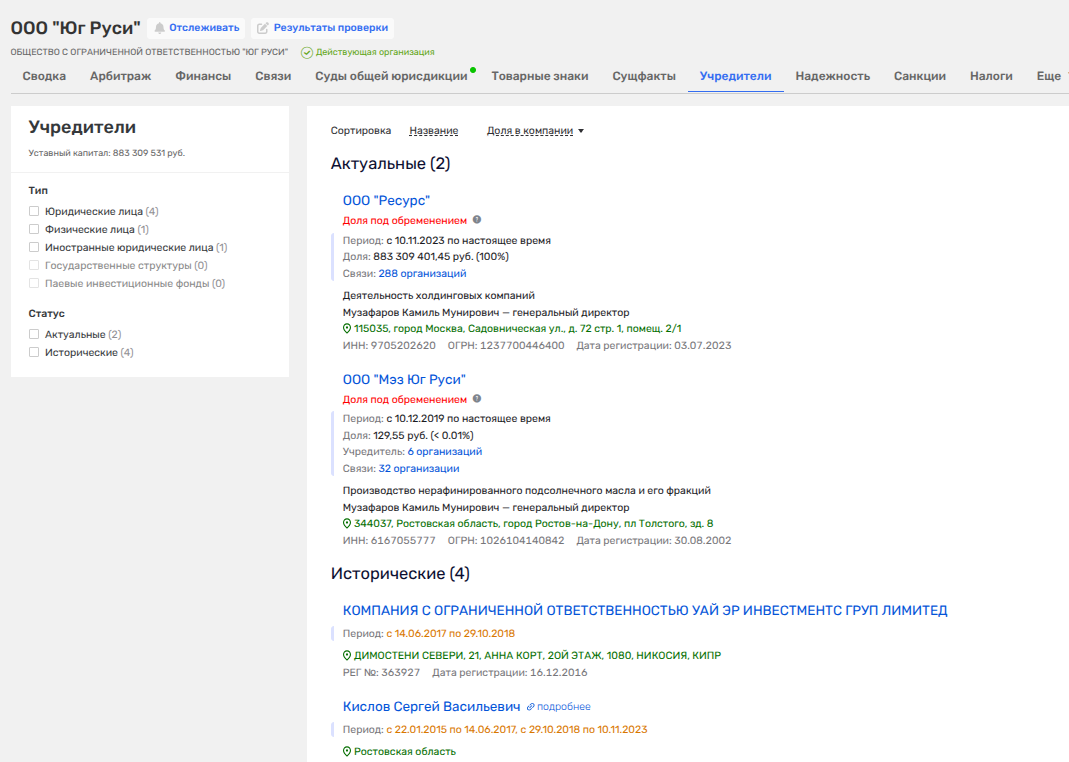Click green notification dot on Суды общей юрисдикции
Screen dimensions: 1069x762
click(473, 70)
